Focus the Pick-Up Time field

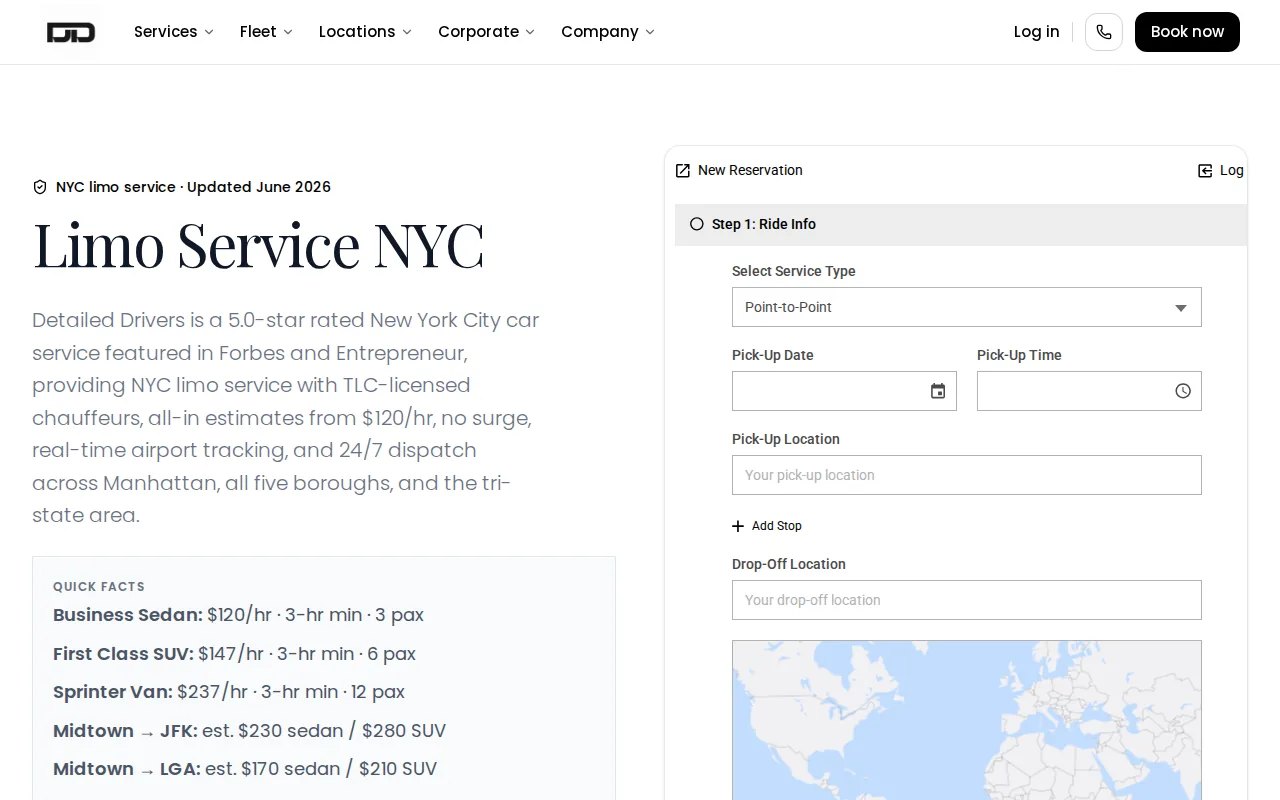1089,391
